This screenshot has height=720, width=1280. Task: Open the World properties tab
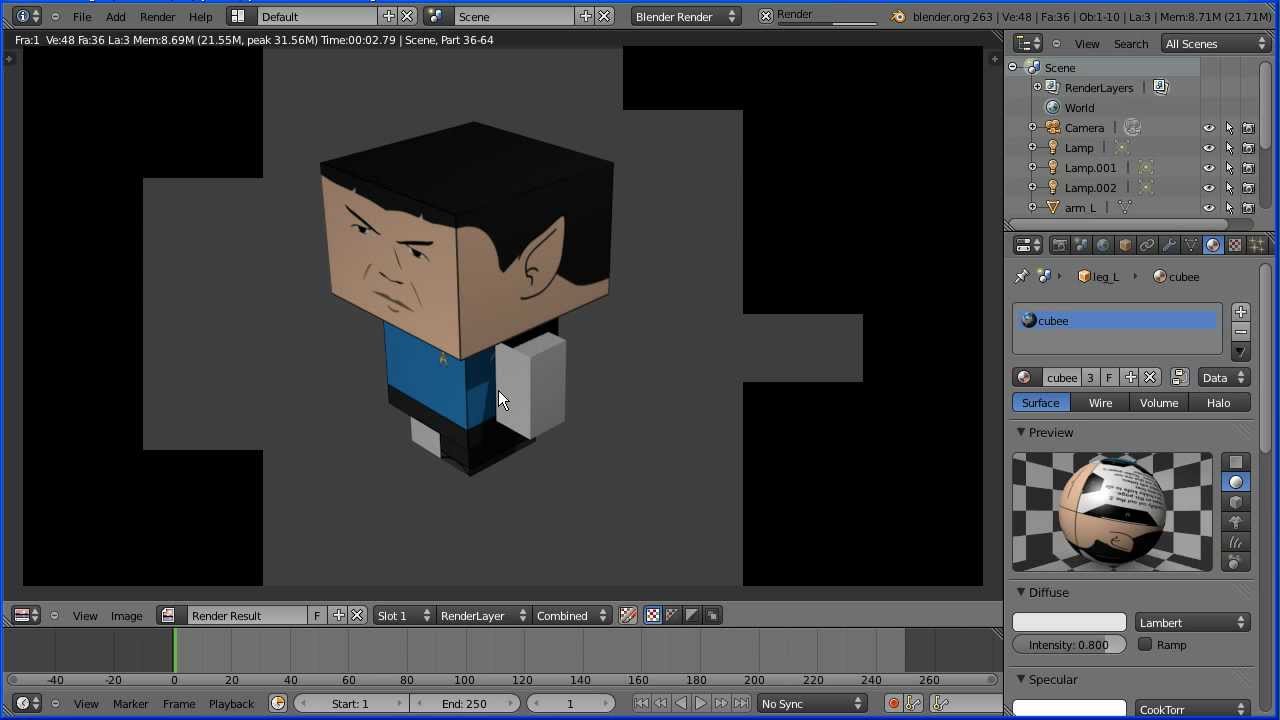click(x=1103, y=245)
